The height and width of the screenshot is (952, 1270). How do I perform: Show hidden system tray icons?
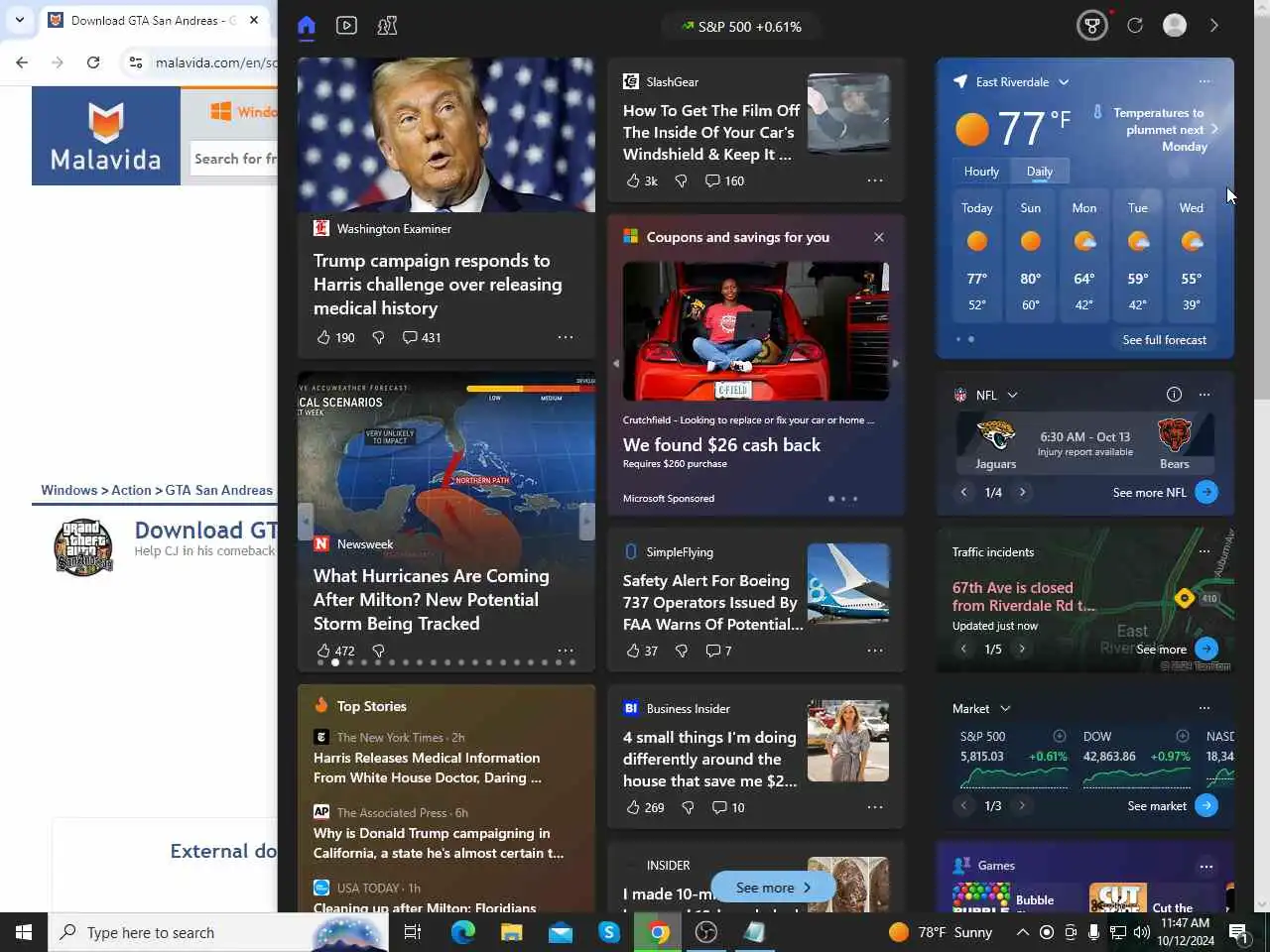point(1022,932)
